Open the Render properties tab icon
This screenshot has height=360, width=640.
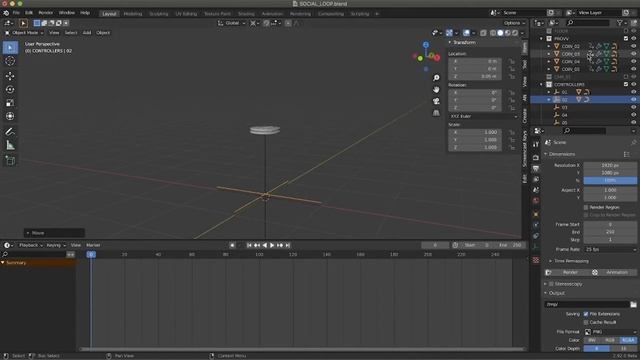click(536, 157)
